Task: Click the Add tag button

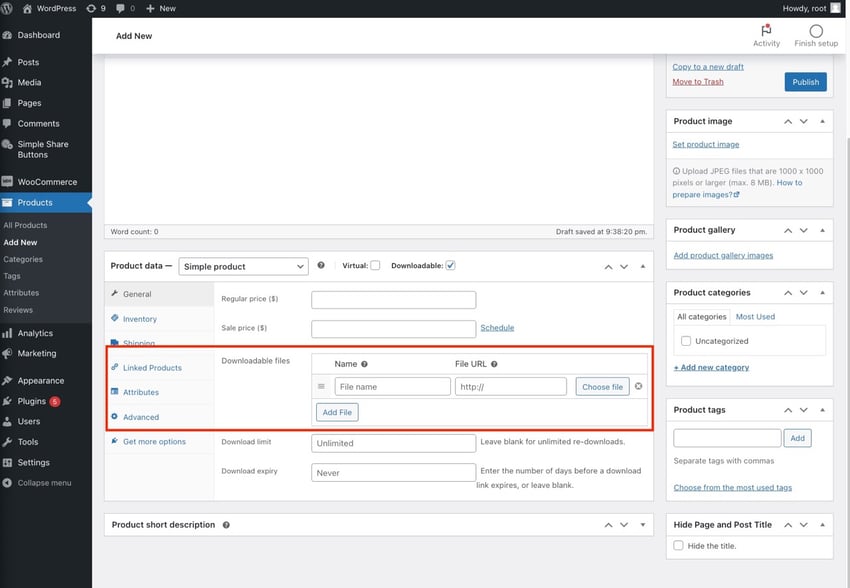Action: 797,438
